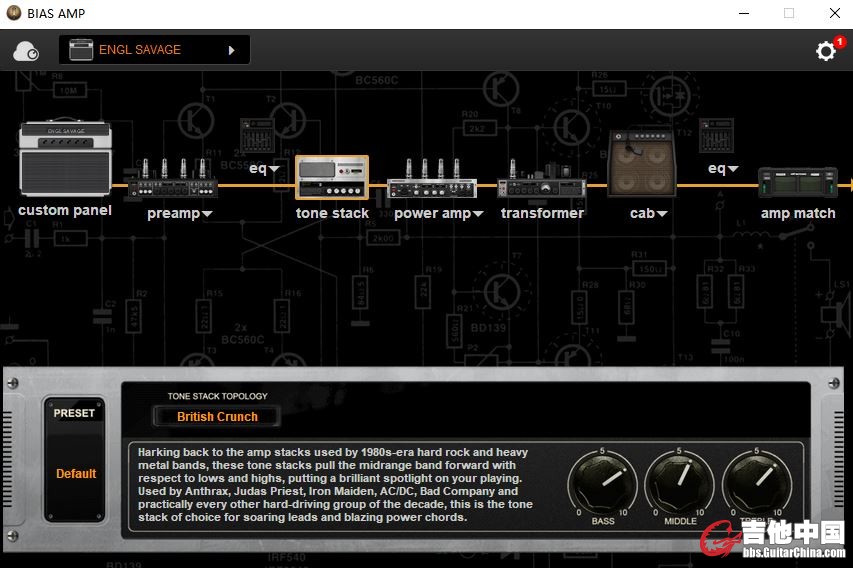
Task: Open the ToneCloud cloud icon
Action: [x=26, y=51]
